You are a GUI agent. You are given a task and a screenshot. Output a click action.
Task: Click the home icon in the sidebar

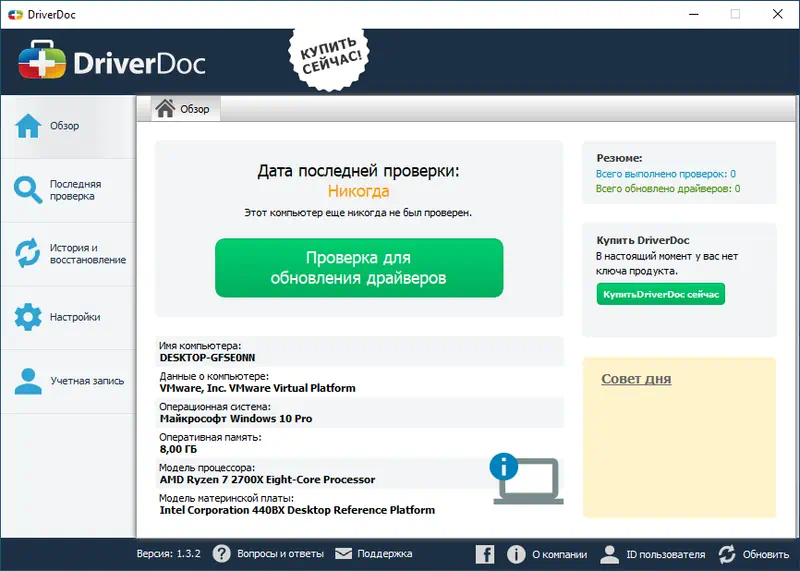point(28,126)
